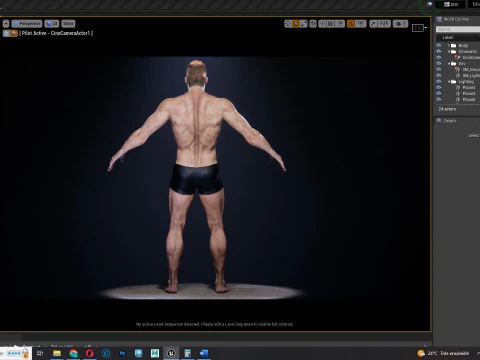480x360 pixels.
Task: Click the weather widget in system tray
Action: tap(443, 353)
